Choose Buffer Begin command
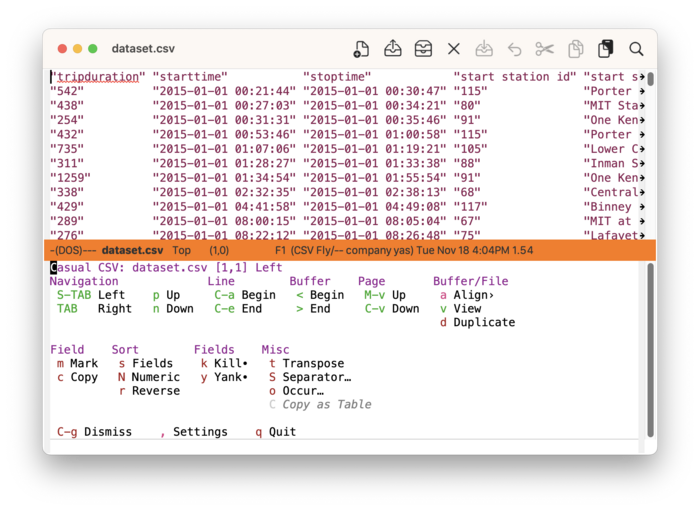700x511 pixels. click(320, 295)
